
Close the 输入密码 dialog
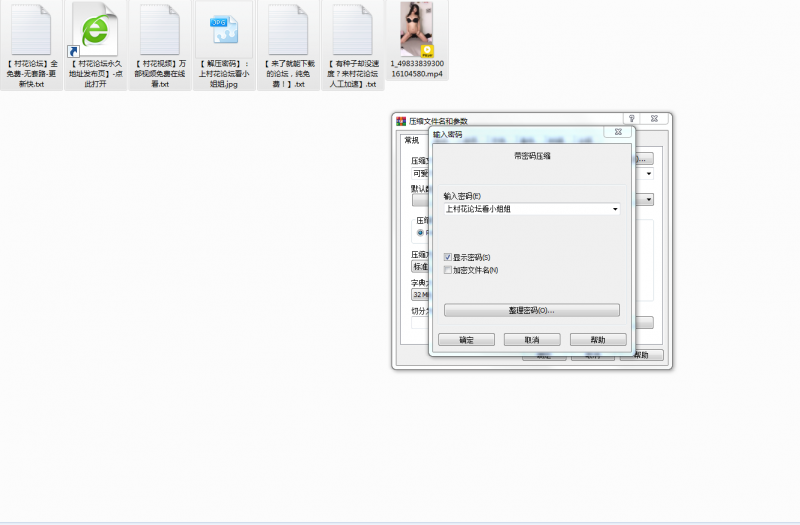coord(620,132)
